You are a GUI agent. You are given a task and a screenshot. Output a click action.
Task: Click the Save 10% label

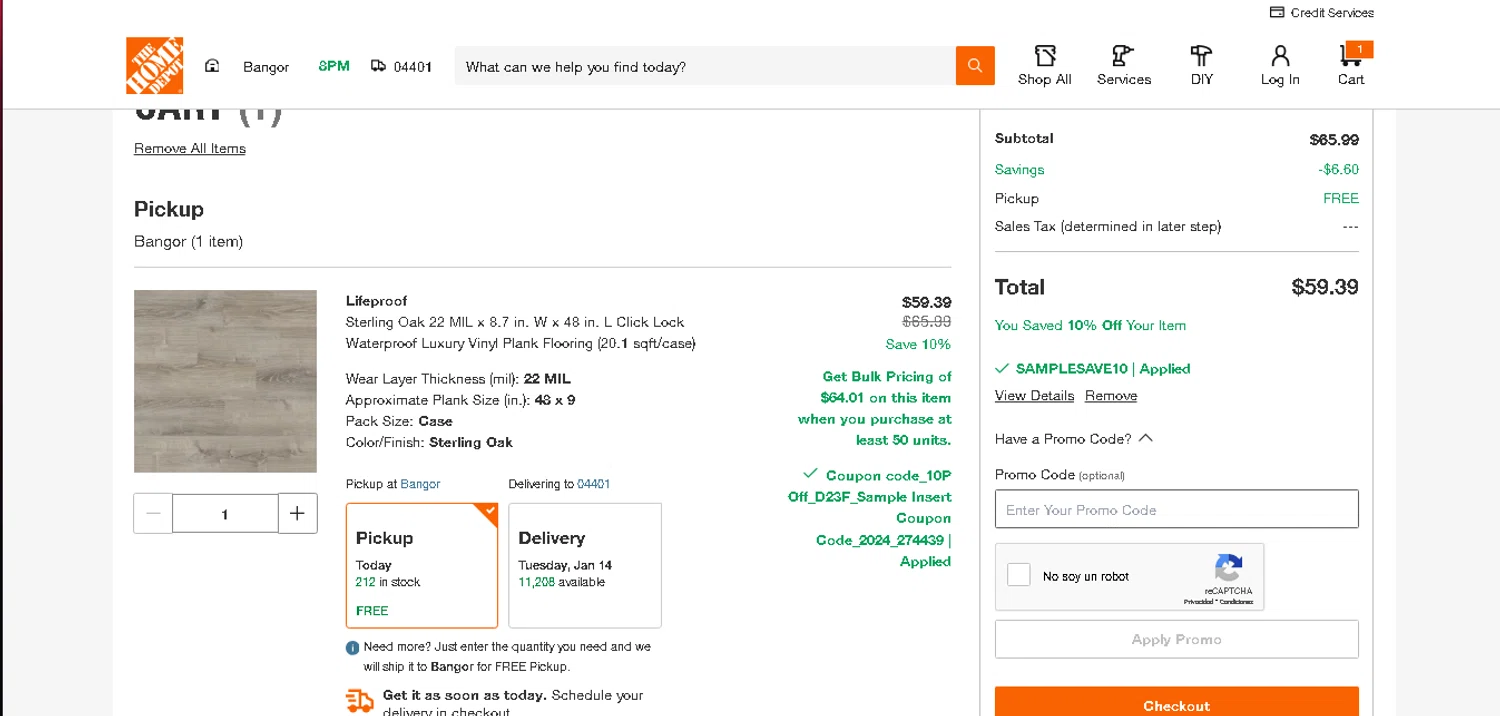(918, 344)
